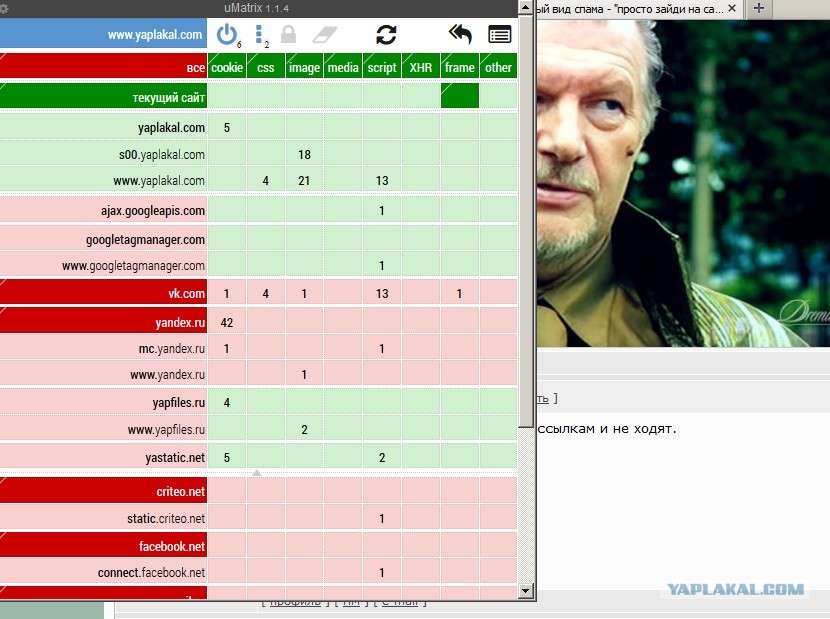Click the connect.facebook.net row label
Screen dimensions: 830x619
[x=103, y=572]
